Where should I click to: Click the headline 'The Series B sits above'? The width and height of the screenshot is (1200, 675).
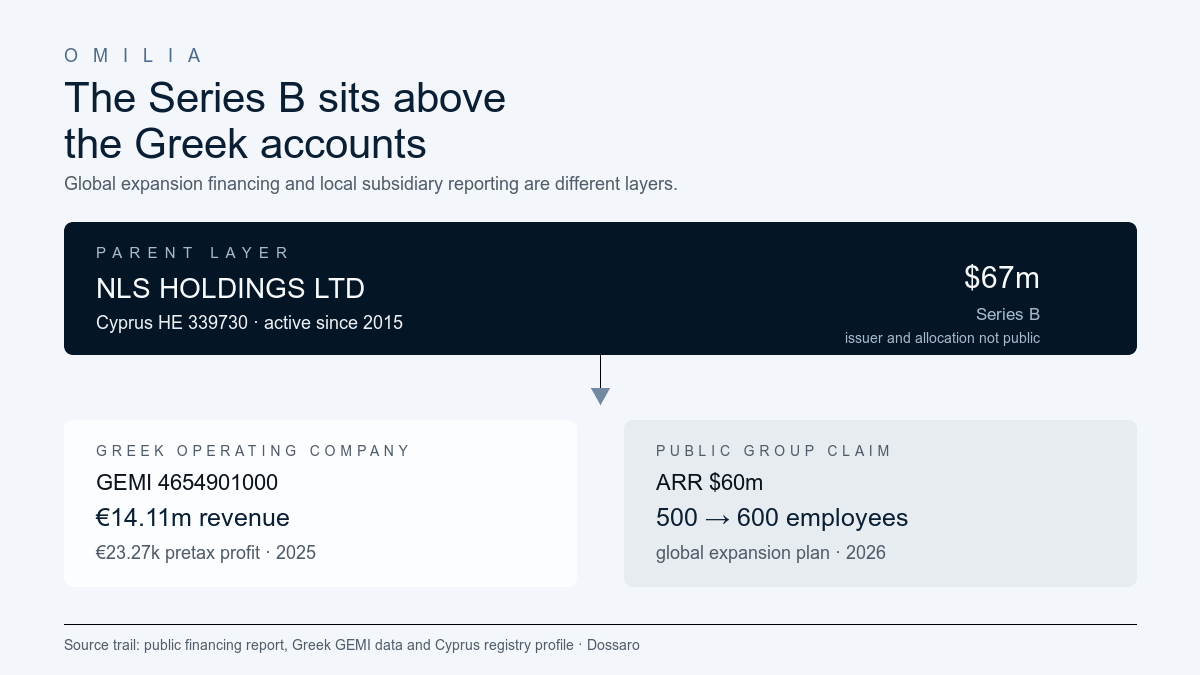coord(285,98)
